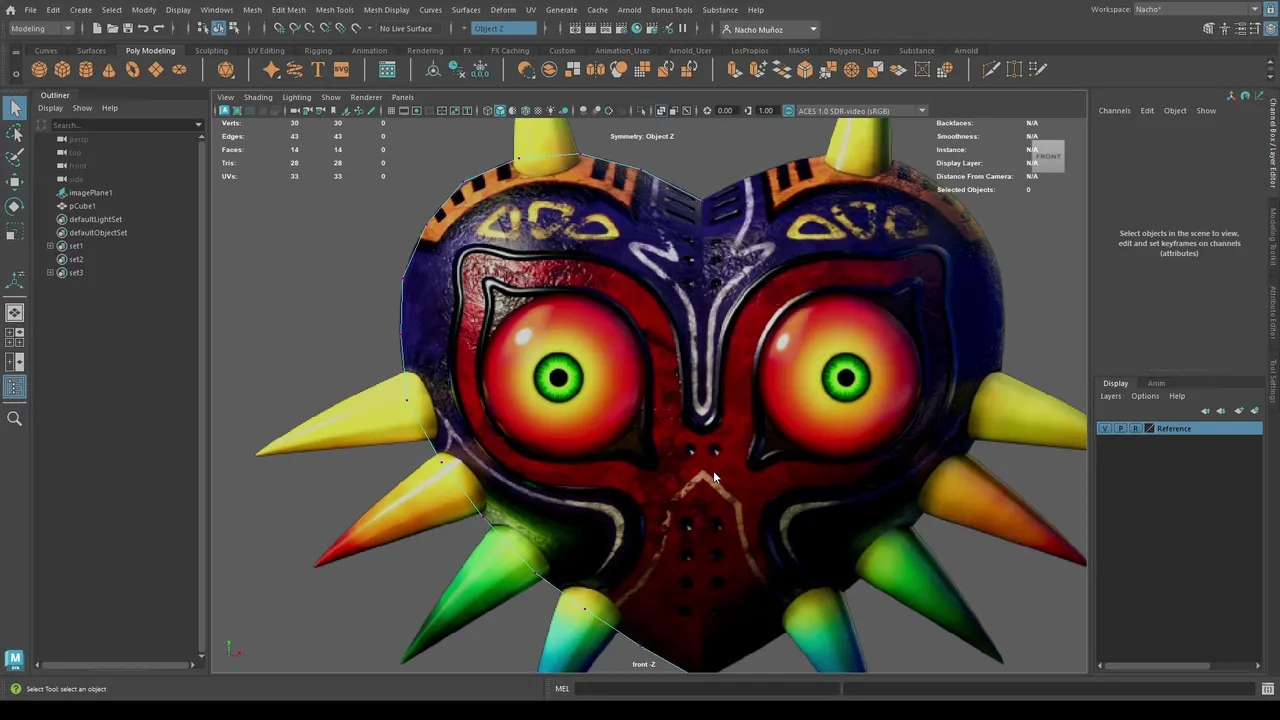This screenshot has height=720, width=1280.
Task: Toggle the R display type box of Reference layer
Action: (1135, 428)
